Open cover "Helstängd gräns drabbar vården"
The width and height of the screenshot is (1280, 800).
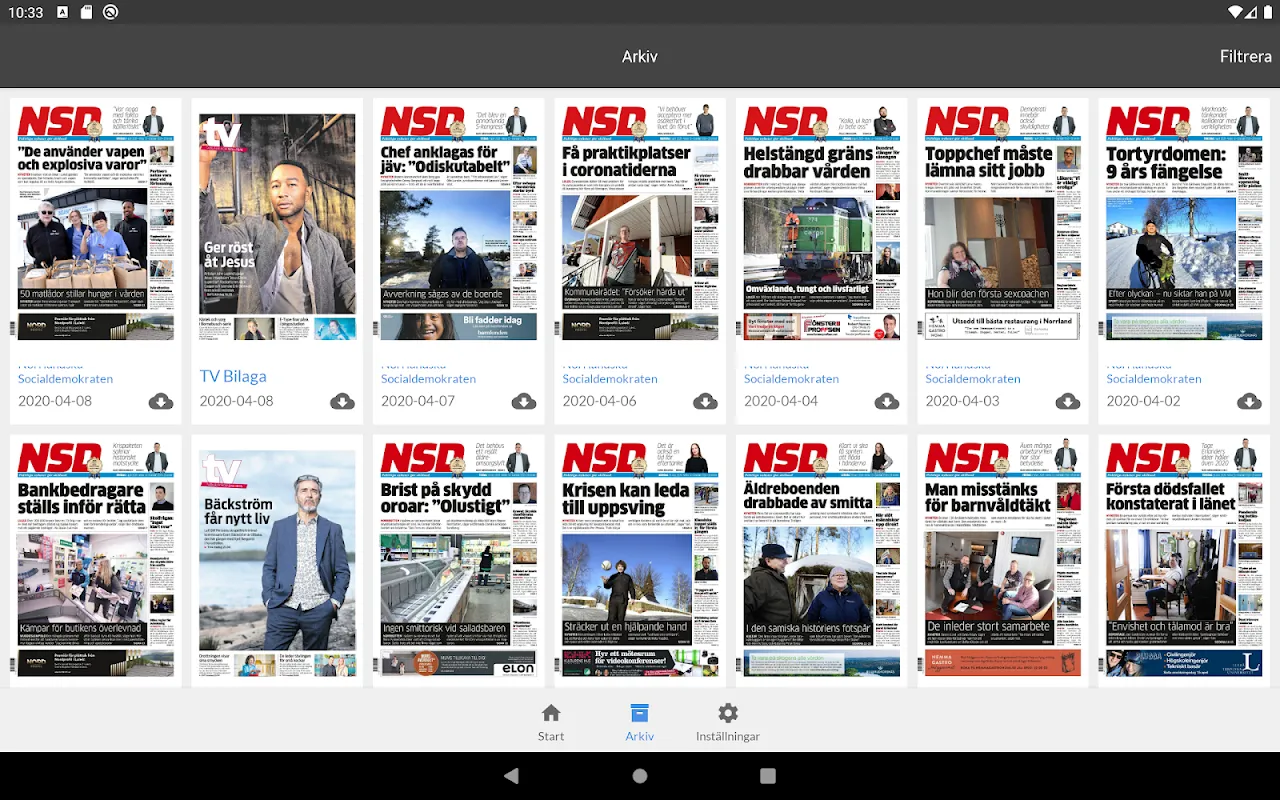click(822, 223)
